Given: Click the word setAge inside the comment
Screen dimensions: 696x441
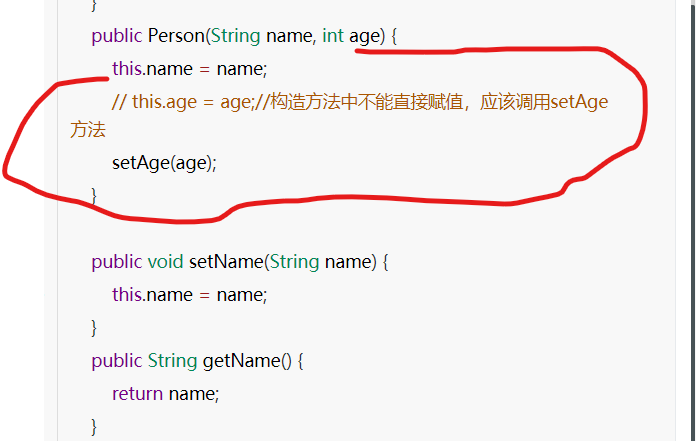Looking at the screenshot, I should pos(579,102).
